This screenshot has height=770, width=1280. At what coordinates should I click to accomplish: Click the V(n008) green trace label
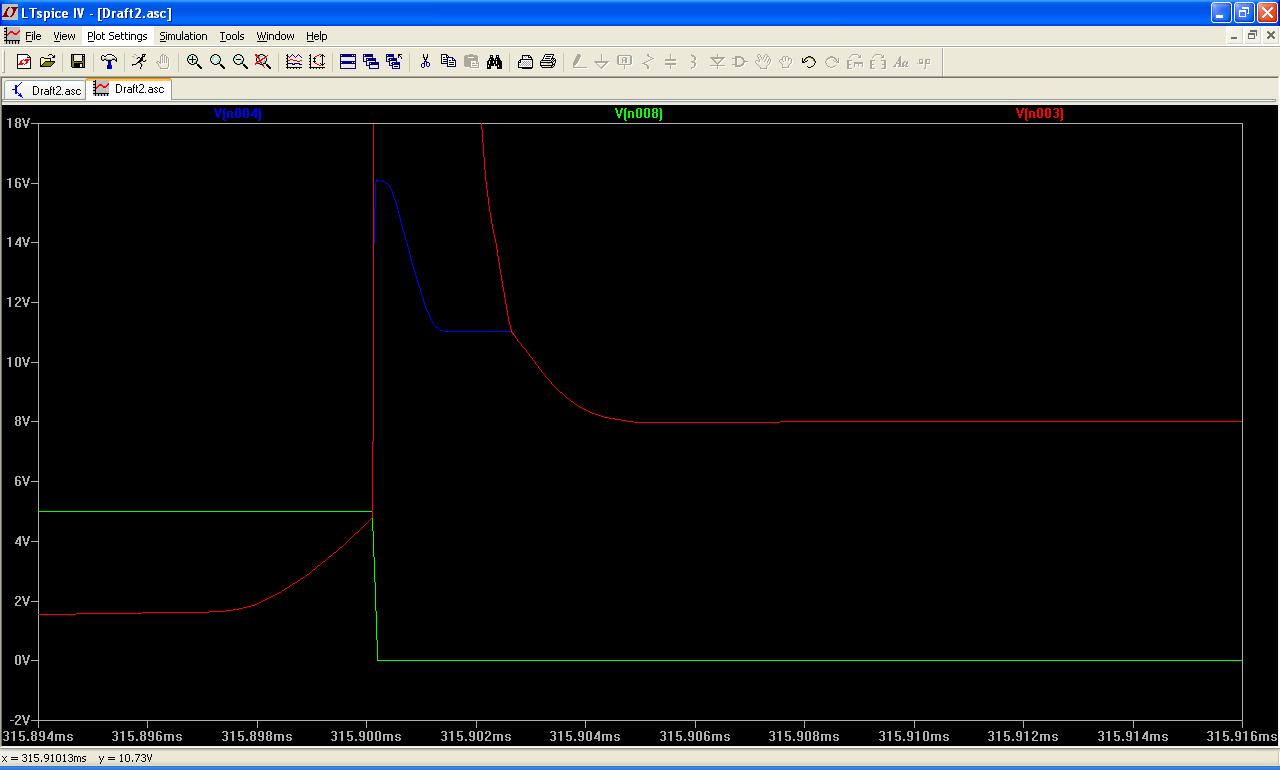pos(638,114)
